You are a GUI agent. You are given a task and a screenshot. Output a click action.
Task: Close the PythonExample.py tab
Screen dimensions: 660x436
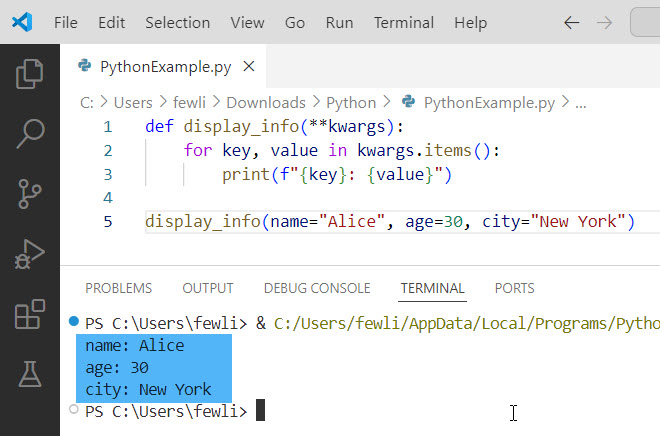click(249, 66)
